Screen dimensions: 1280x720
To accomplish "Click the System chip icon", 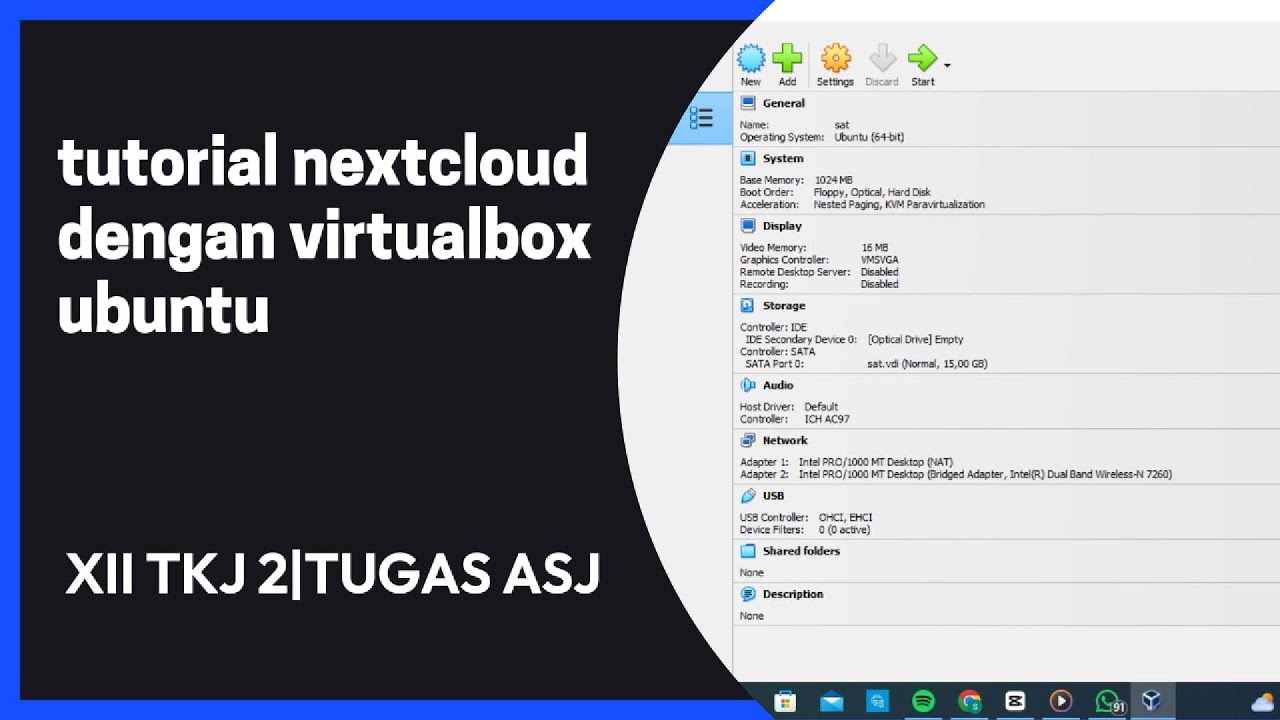I will [x=748, y=158].
